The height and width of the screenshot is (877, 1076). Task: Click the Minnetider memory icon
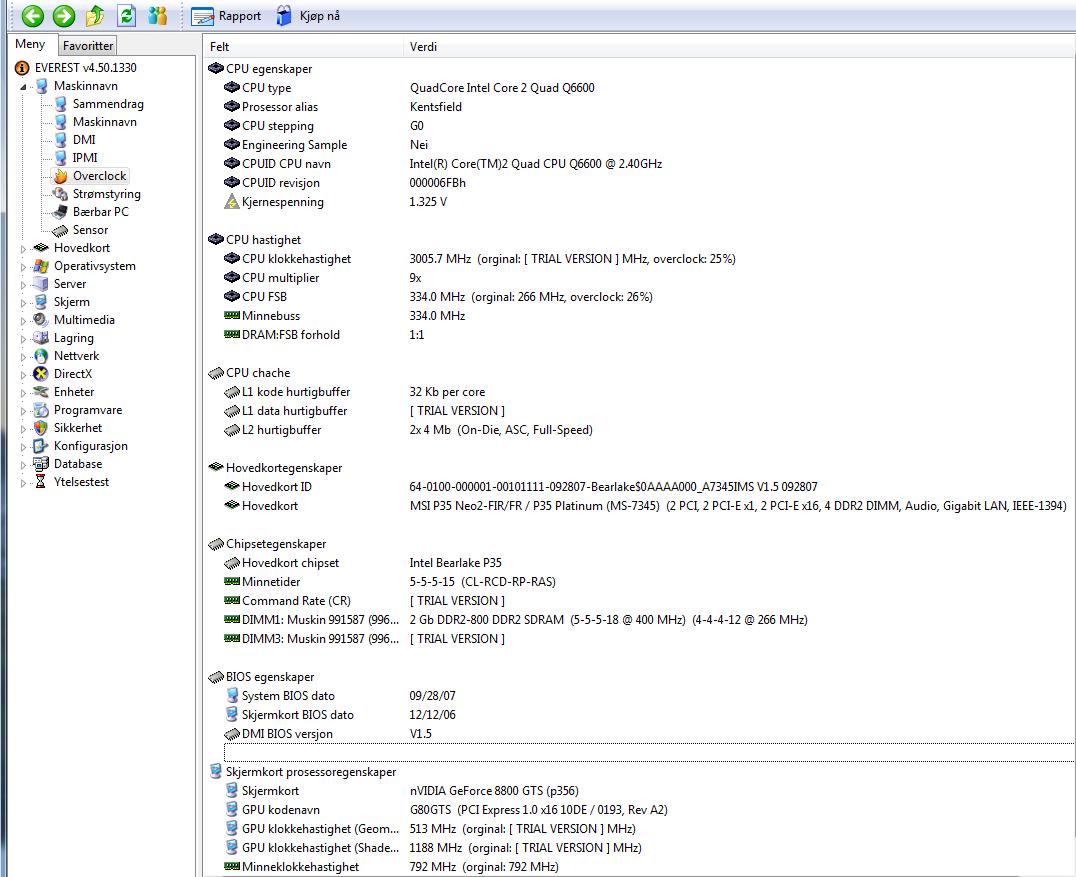[x=232, y=581]
